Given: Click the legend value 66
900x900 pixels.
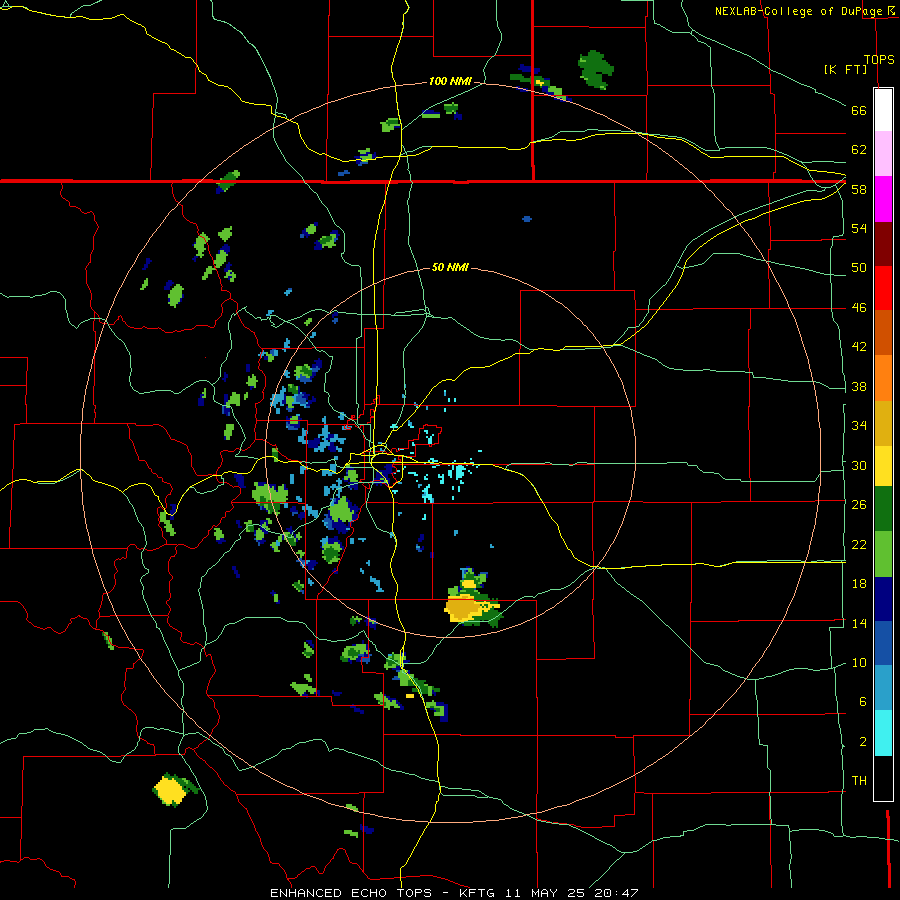Looking at the screenshot, I should (859, 110).
